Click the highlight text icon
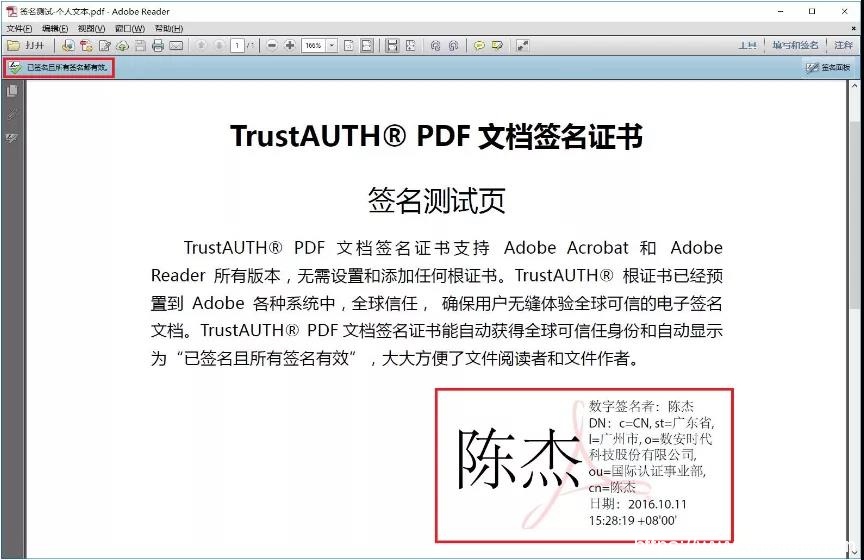The image size is (864, 560). [x=497, y=46]
